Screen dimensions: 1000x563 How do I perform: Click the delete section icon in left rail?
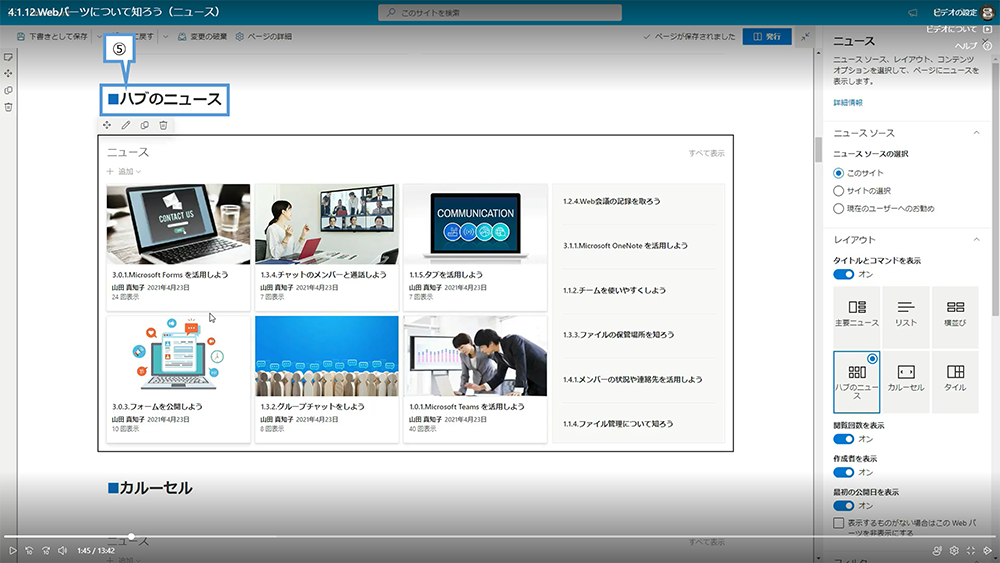(8, 107)
